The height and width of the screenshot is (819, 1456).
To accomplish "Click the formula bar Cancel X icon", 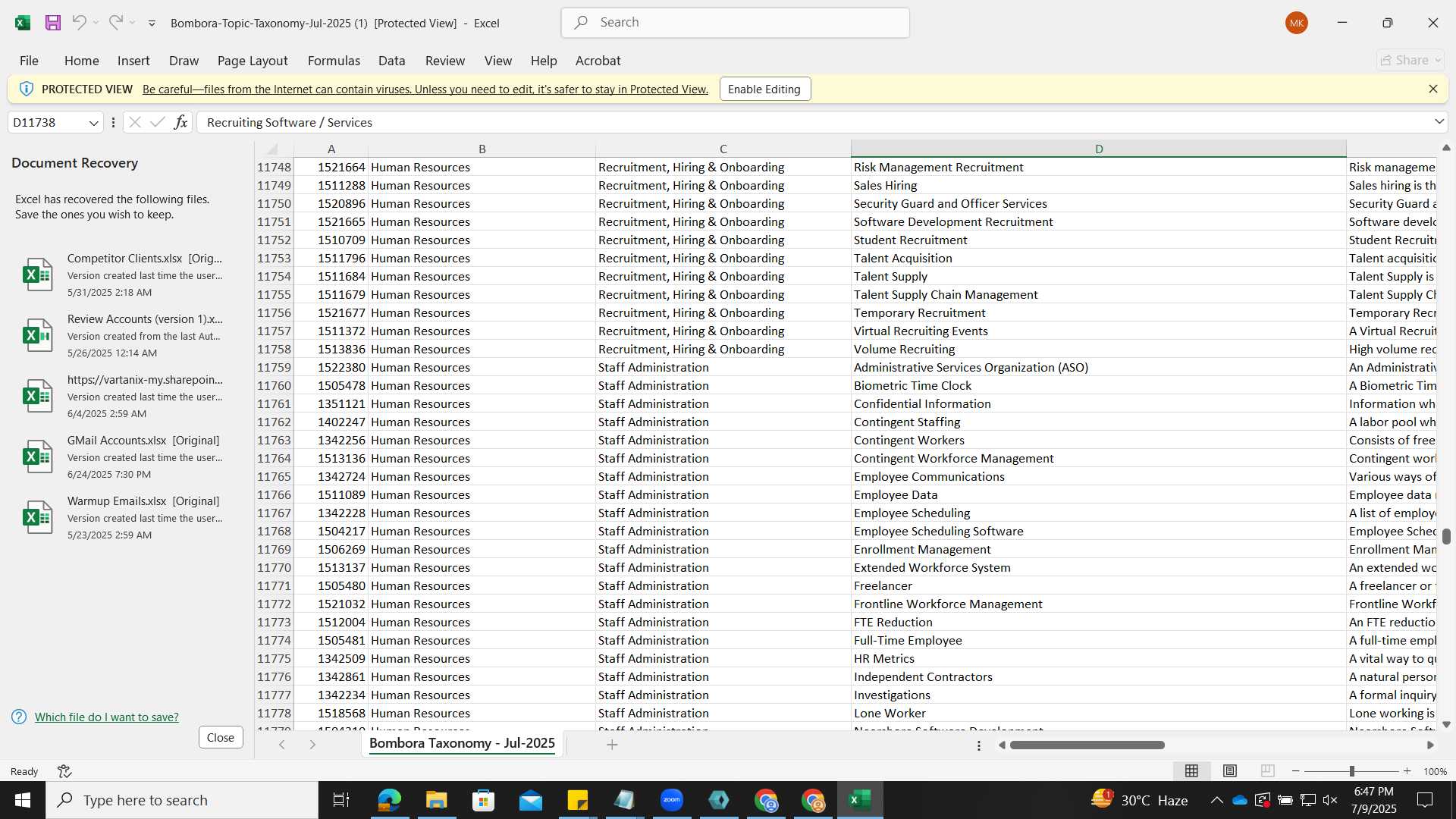I will (134, 122).
